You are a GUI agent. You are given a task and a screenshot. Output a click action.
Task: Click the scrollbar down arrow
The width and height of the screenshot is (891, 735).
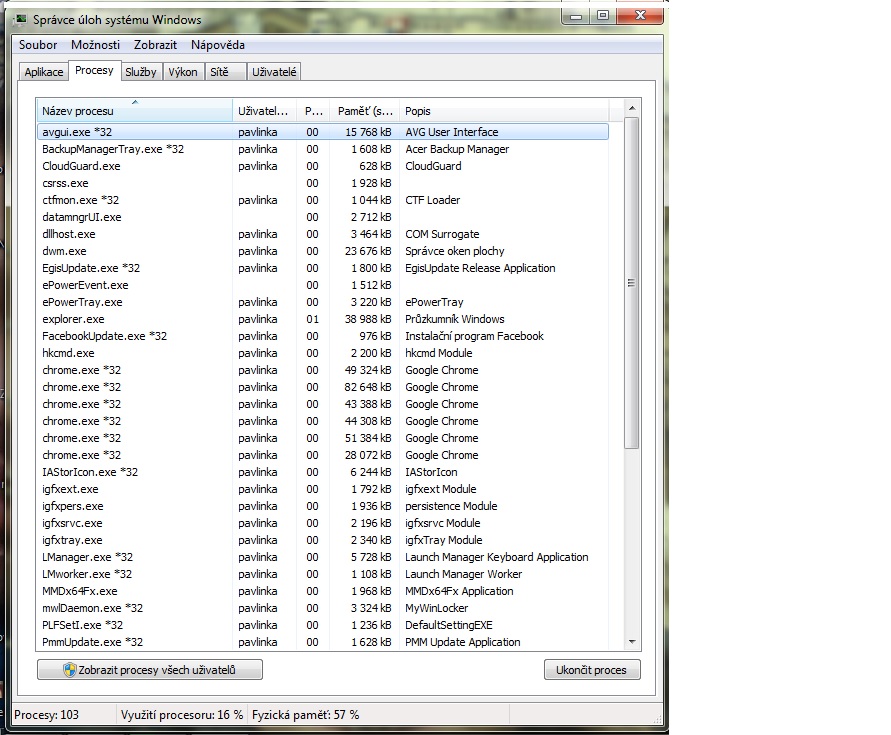point(632,642)
